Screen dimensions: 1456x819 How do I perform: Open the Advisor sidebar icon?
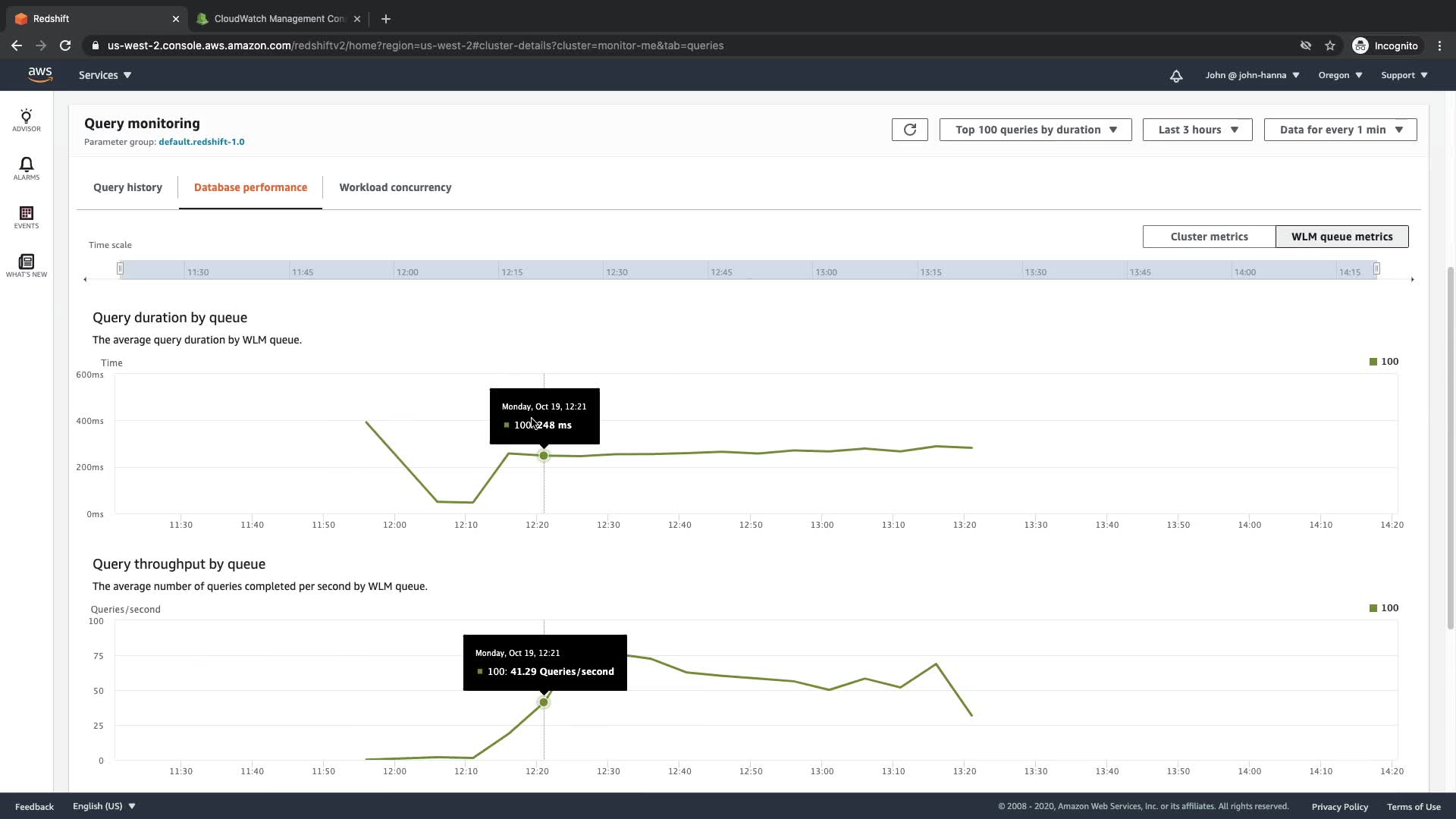26,120
